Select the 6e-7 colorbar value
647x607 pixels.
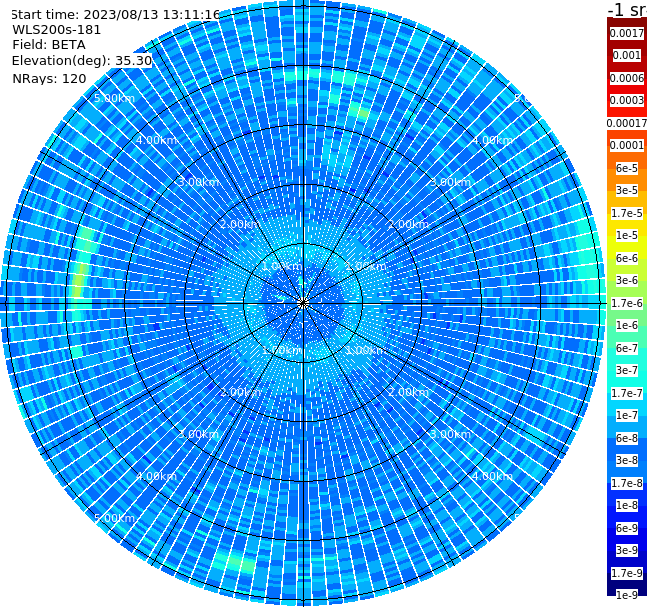coord(627,348)
